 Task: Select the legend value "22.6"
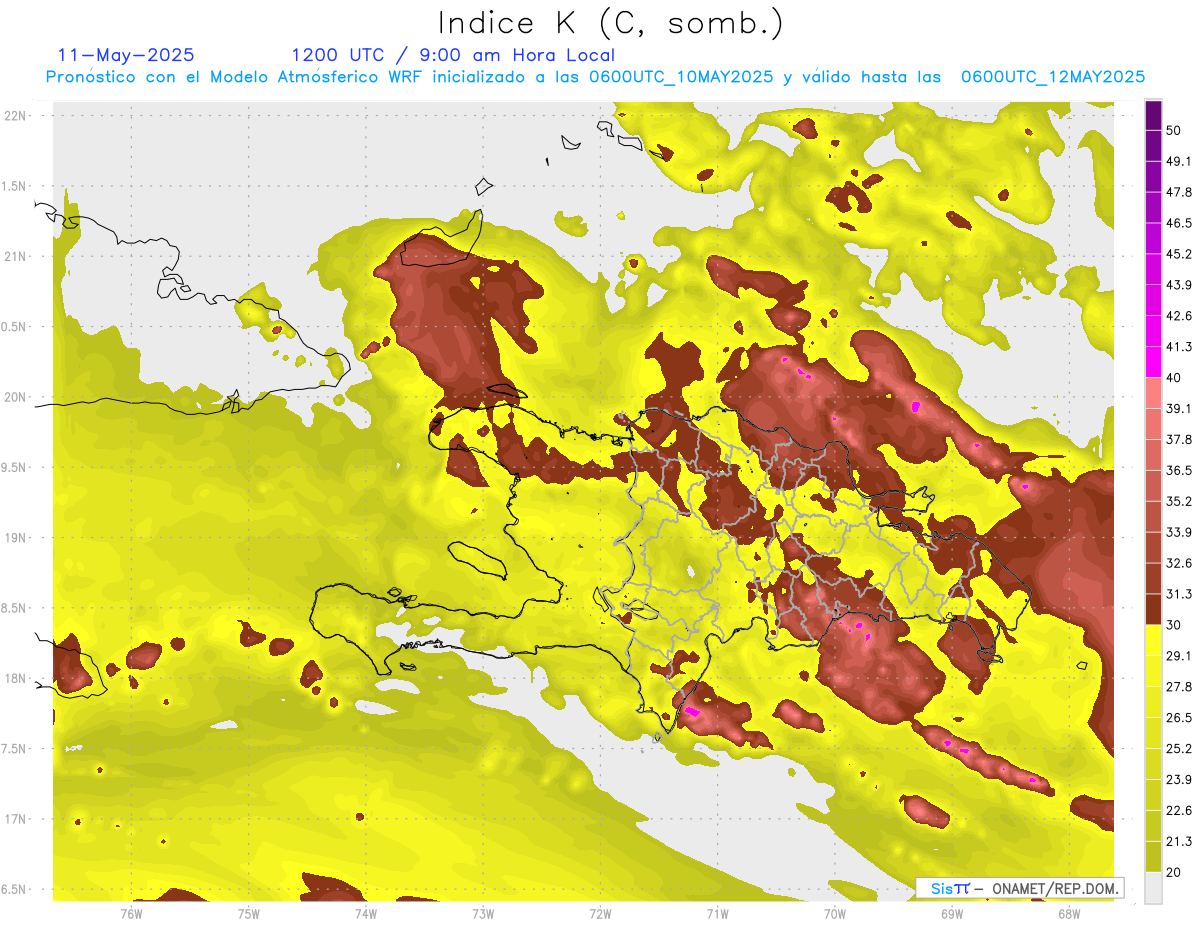tap(1178, 811)
